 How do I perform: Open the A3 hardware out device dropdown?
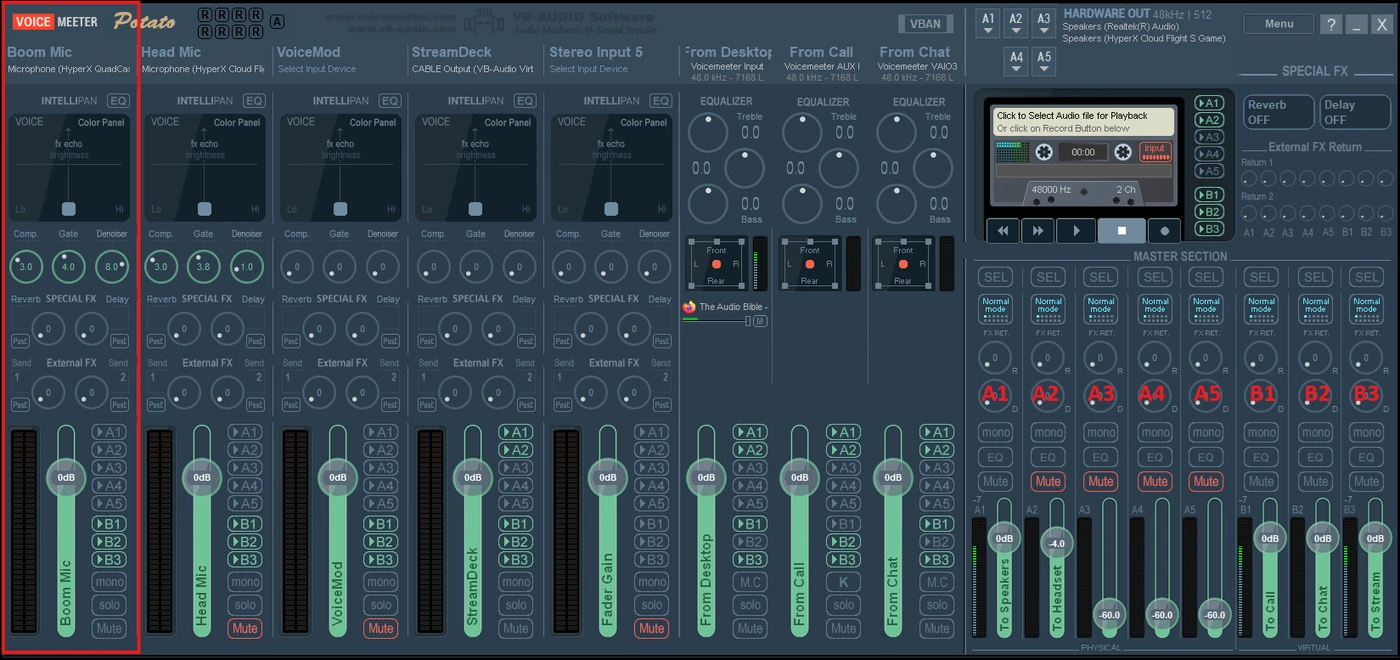pyautogui.click(x=1044, y=23)
